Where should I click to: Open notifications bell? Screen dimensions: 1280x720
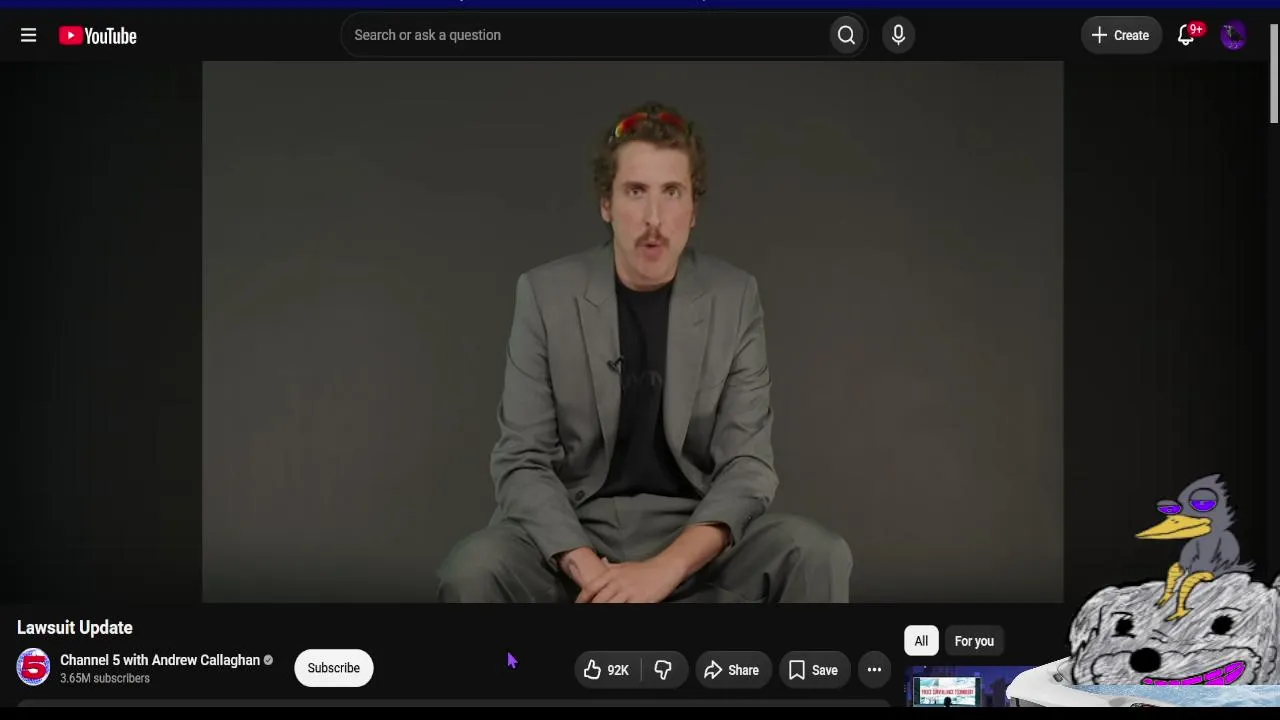pos(1186,35)
